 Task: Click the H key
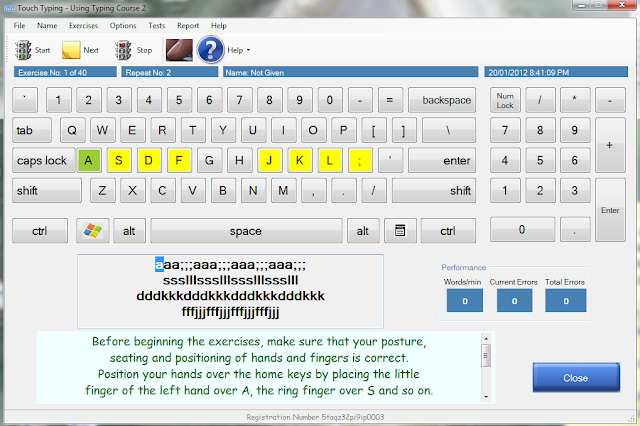tap(239, 160)
